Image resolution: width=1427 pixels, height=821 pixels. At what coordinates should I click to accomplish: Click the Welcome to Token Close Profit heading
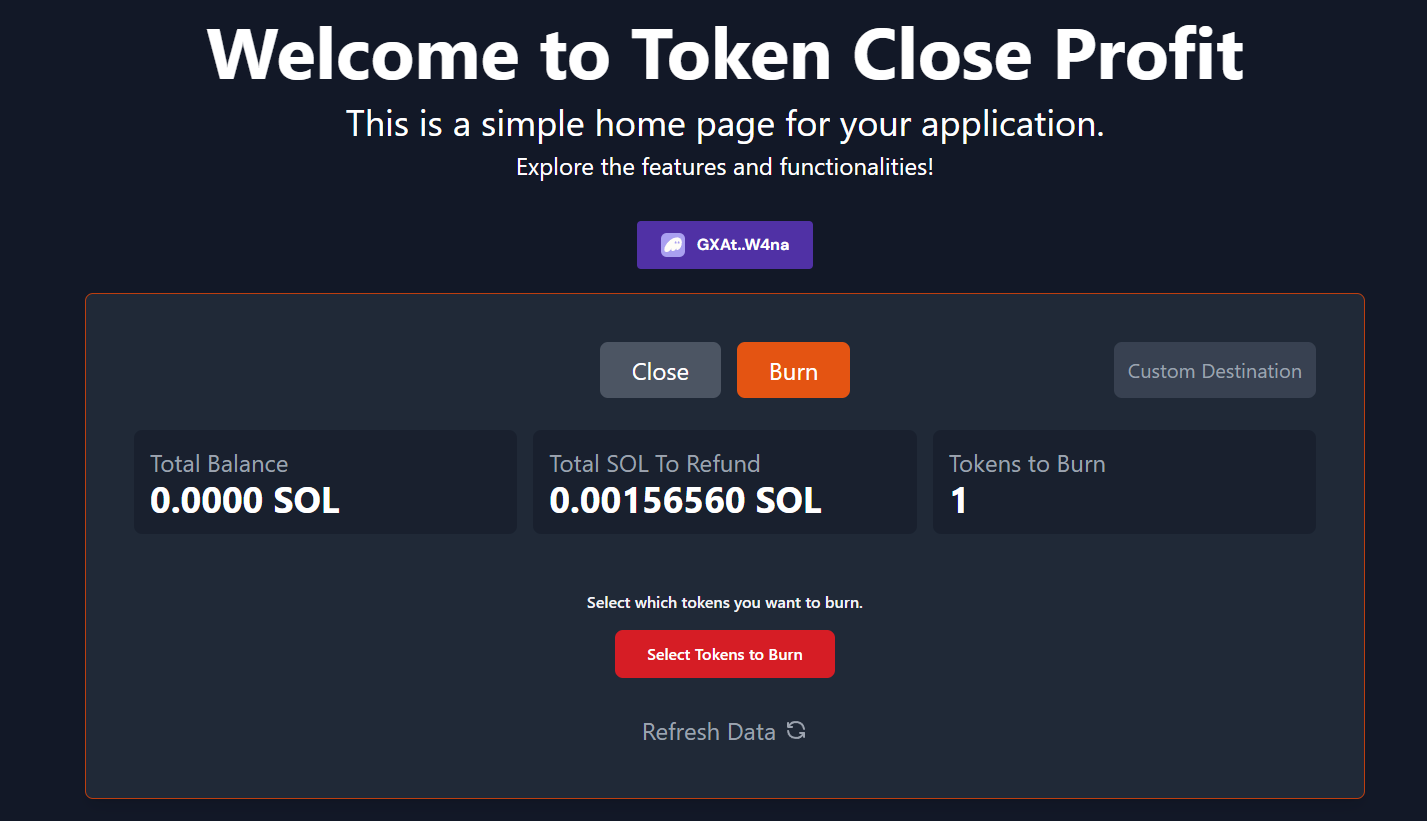(725, 53)
